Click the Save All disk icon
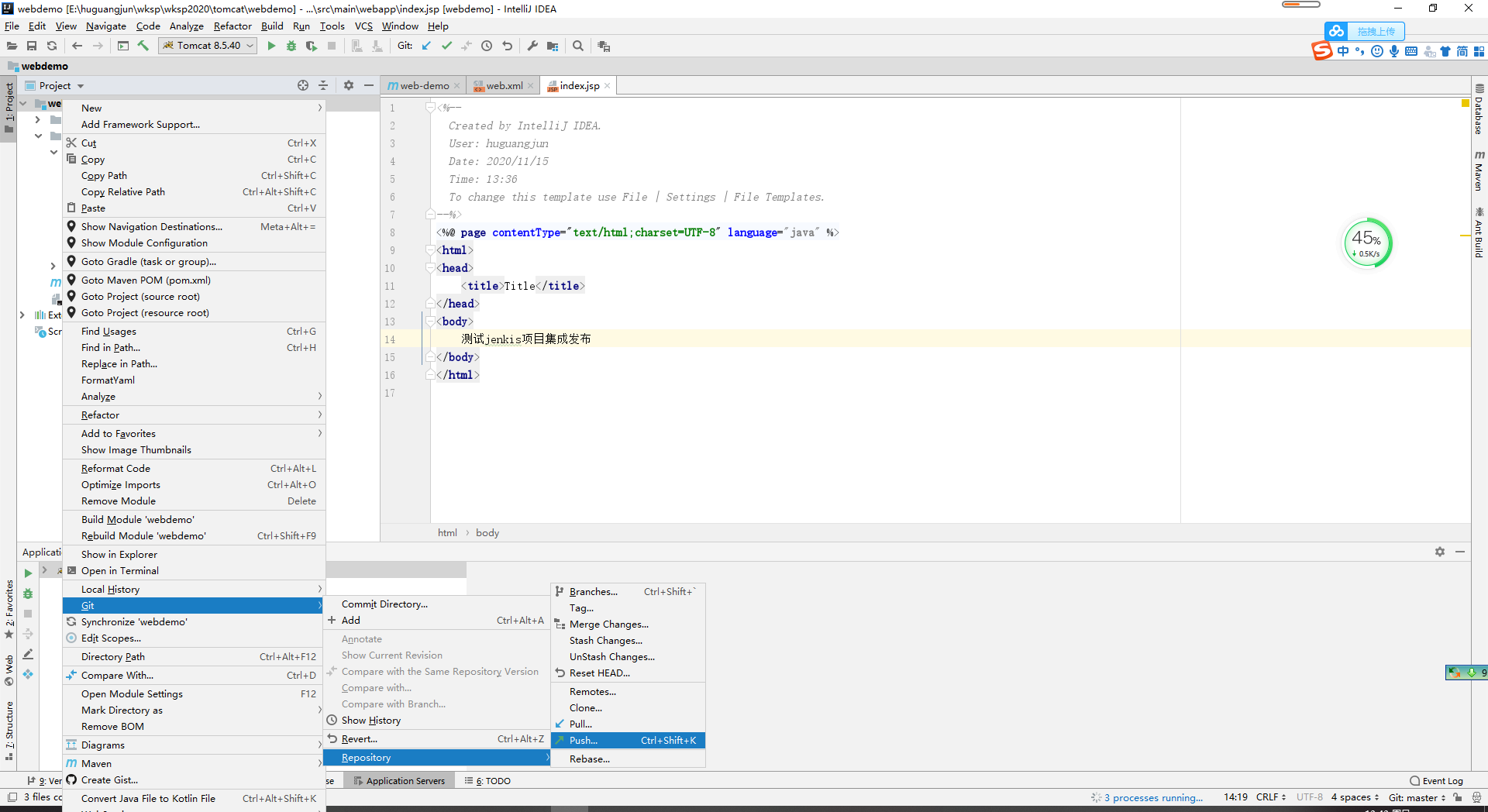The width and height of the screenshot is (1488, 812). click(32, 46)
